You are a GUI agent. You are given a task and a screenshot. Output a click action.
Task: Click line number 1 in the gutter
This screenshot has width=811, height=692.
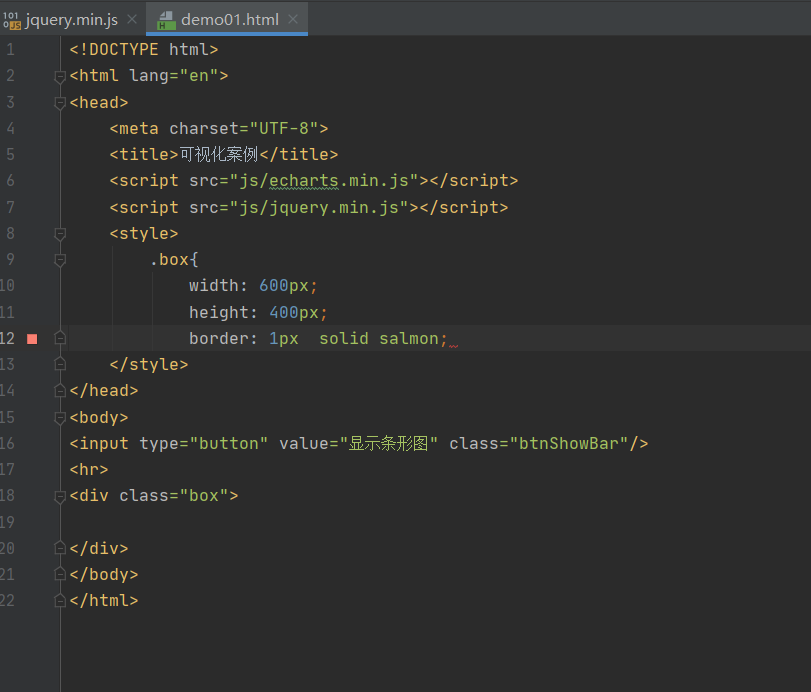point(10,50)
